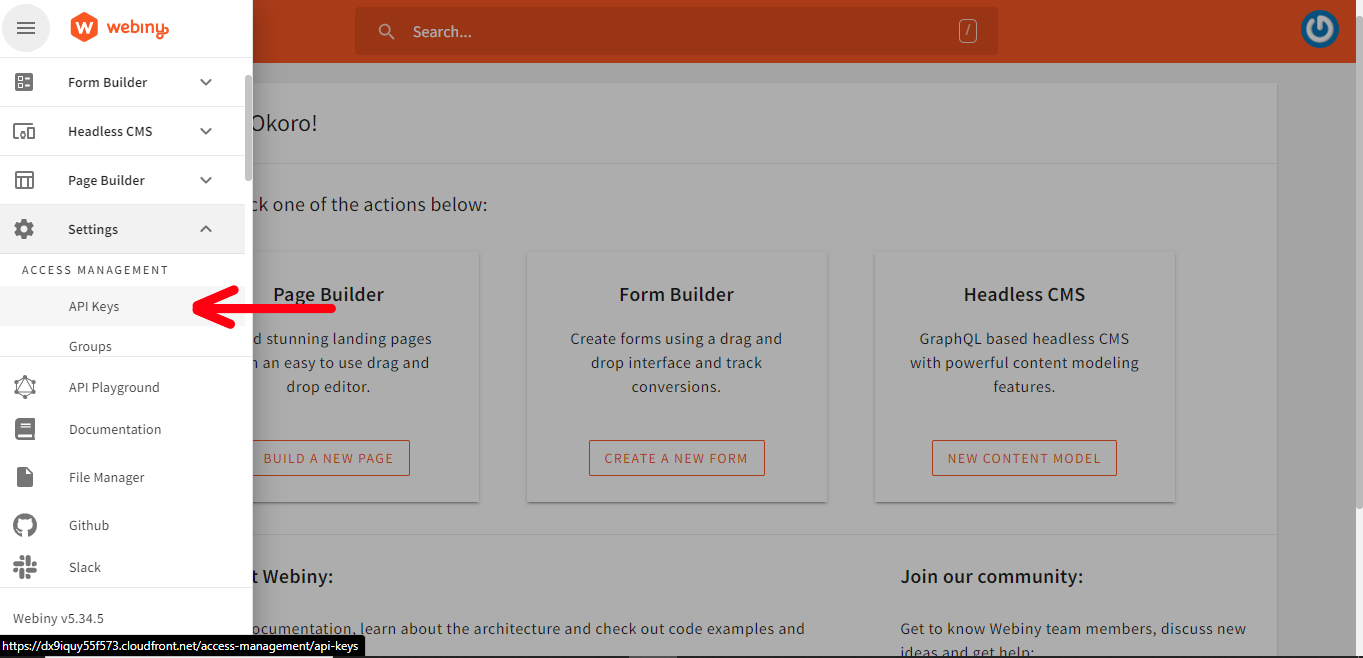Click the hamburger menu icon

click(x=26, y=29)
